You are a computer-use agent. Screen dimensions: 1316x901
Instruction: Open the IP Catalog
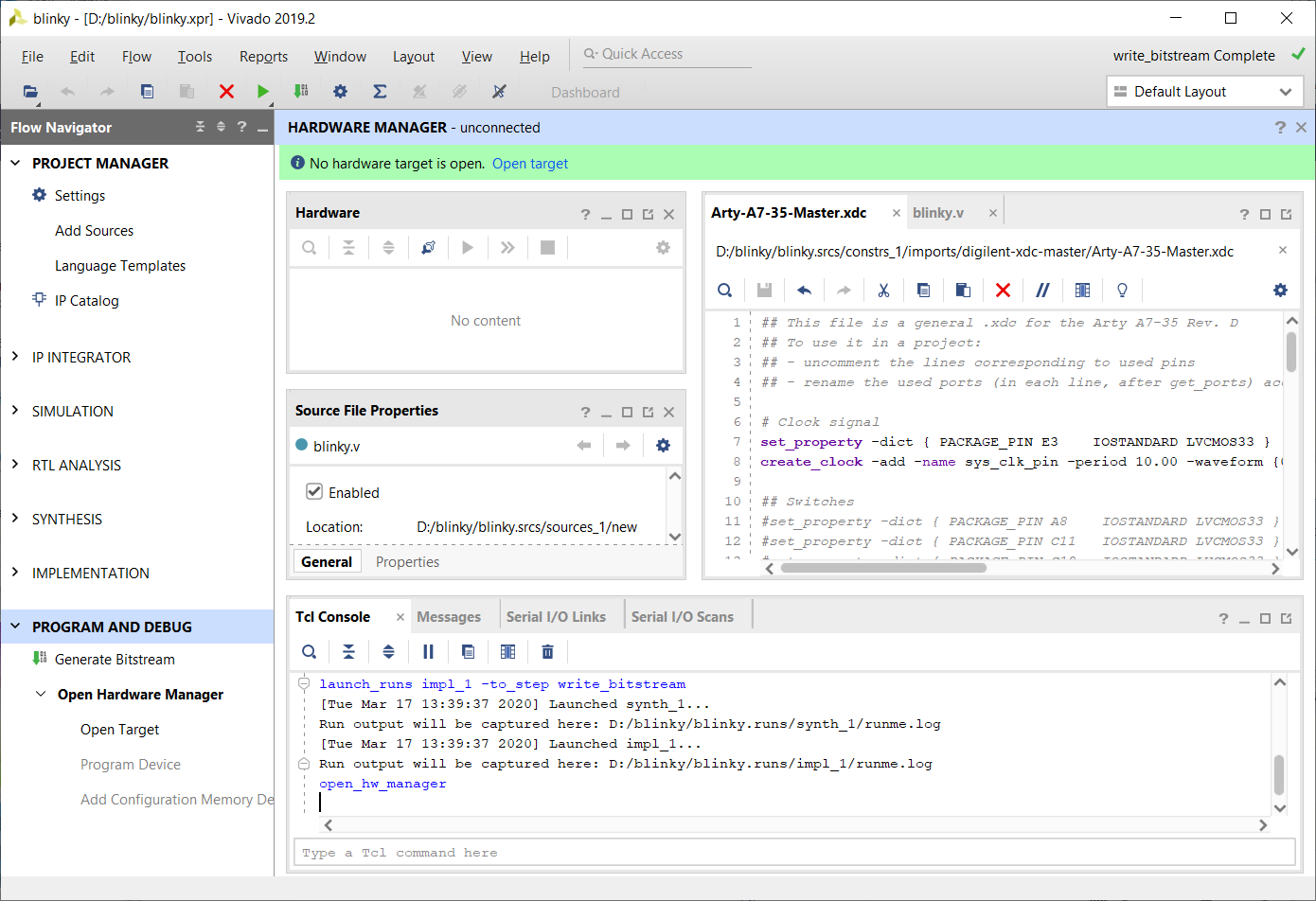pyautogui.click(x=86, y=301)
